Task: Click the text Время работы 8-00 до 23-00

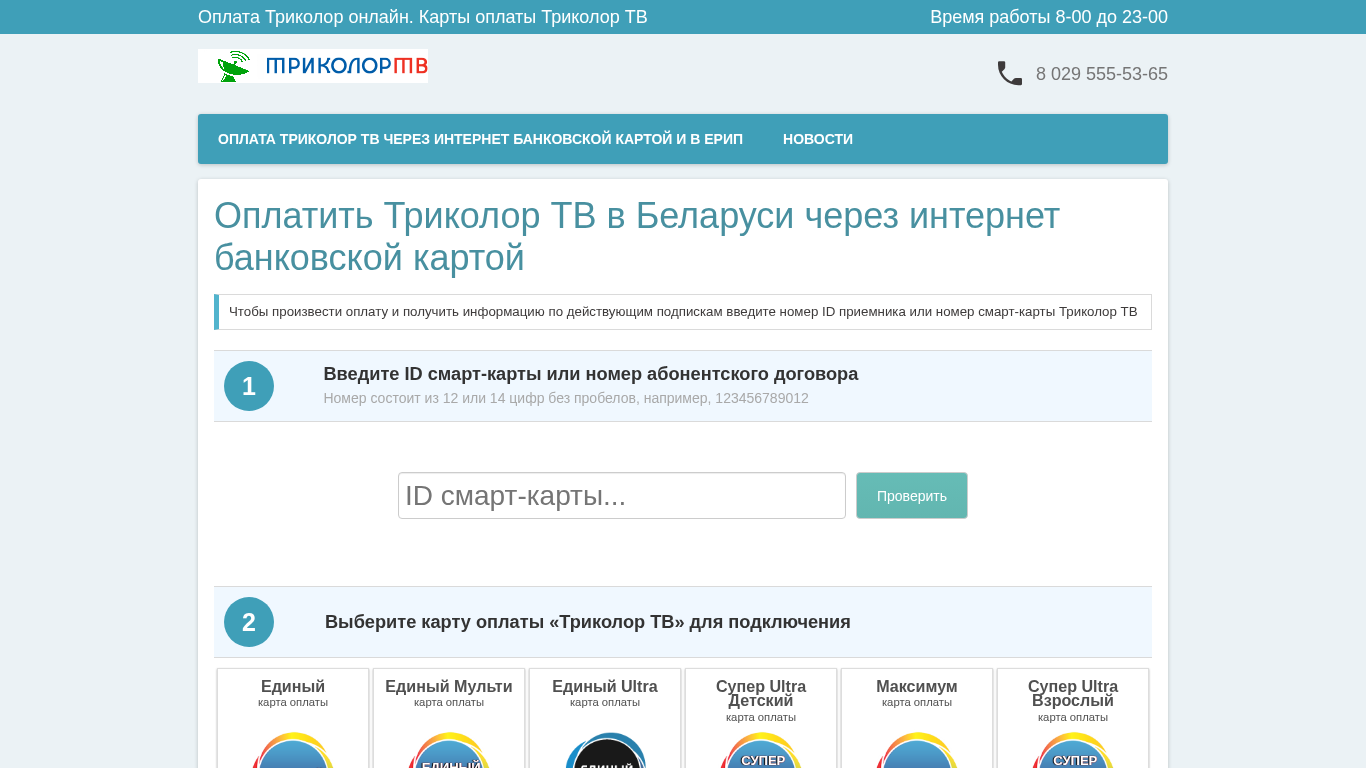Action: [x=1049, y=17]
